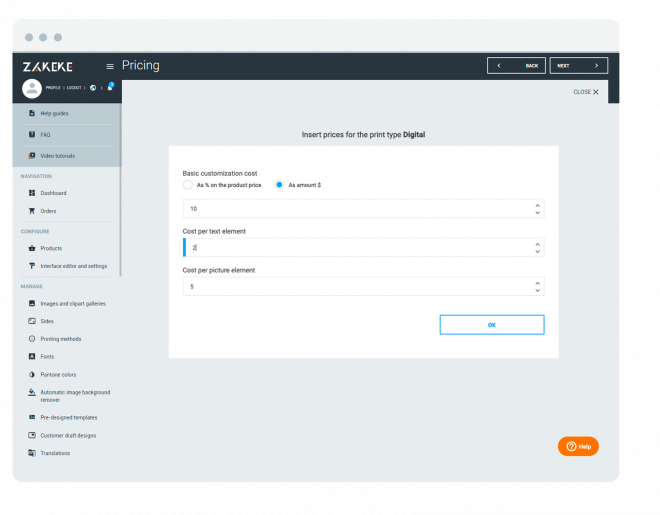Viewport: 660px width, 515px height.
Task: Click the Video tutorials icon
Action: coord(32,156)
